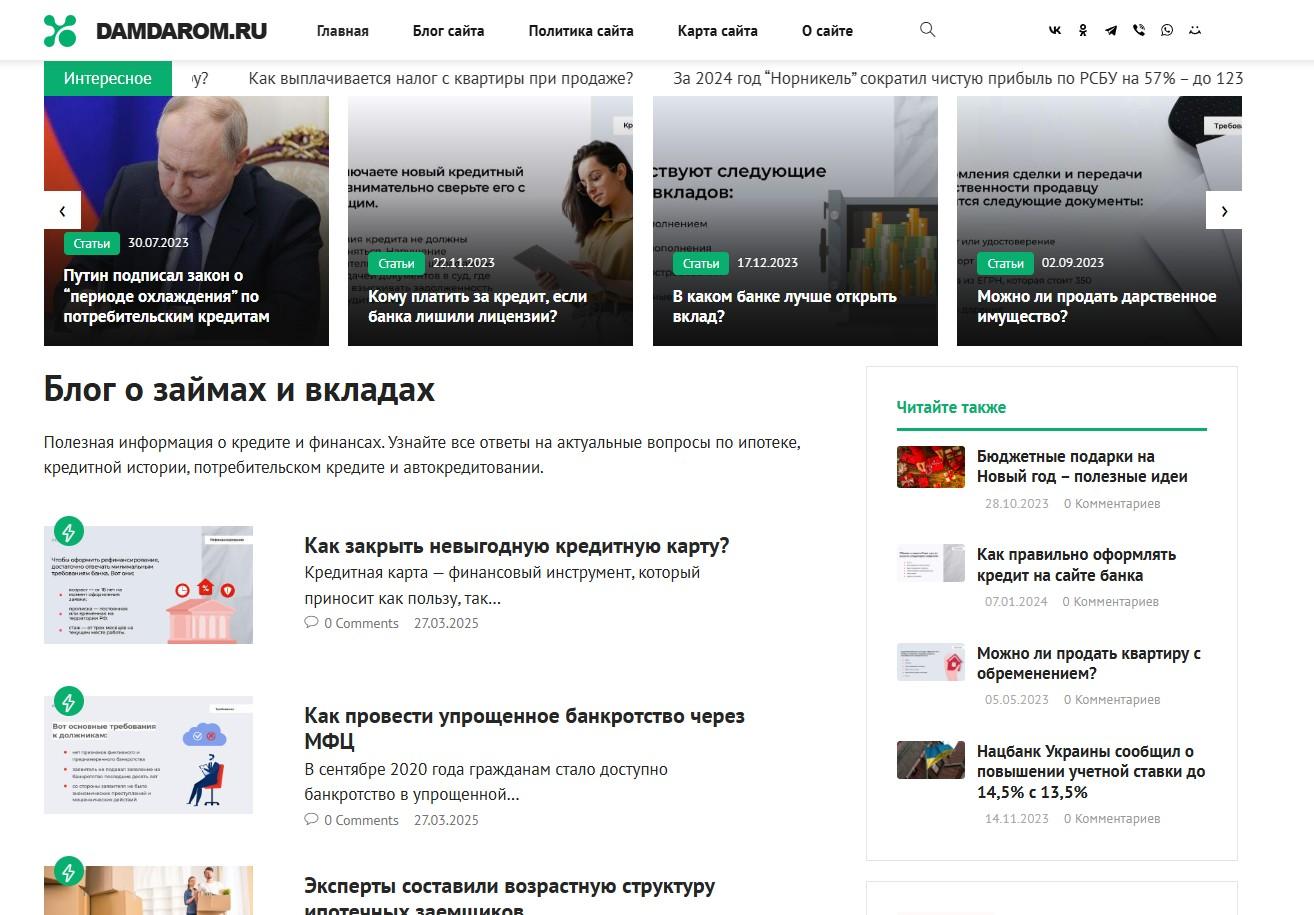Open article Как провести упрощенное банкротство через МФЦ
This screenshot has height=915, width=1314.
pyautogui.click(x=524, y=729)
